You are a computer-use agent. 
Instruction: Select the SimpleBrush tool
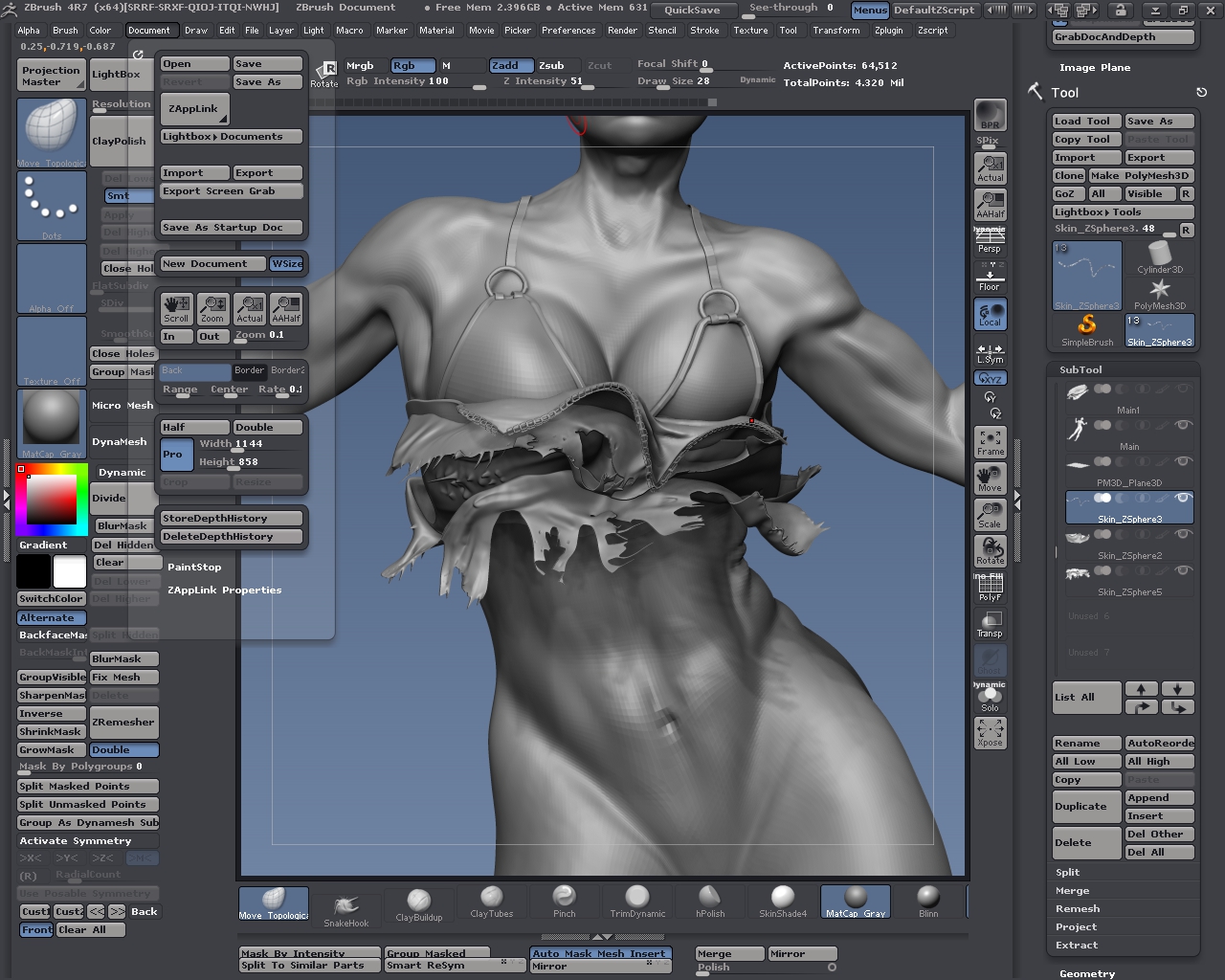[1087, 331]
